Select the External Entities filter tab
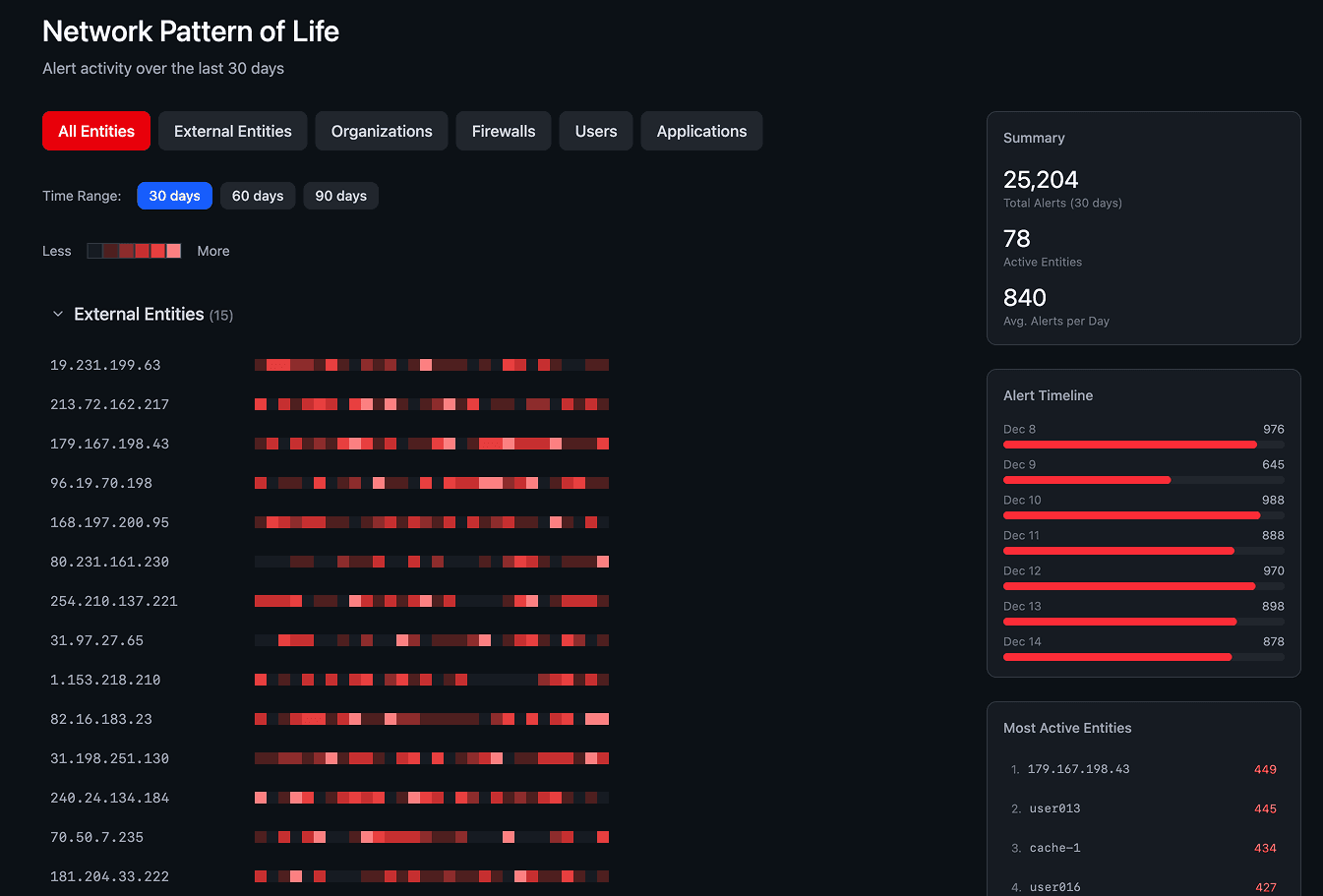The image size is (1323, 896). point(232,131)
